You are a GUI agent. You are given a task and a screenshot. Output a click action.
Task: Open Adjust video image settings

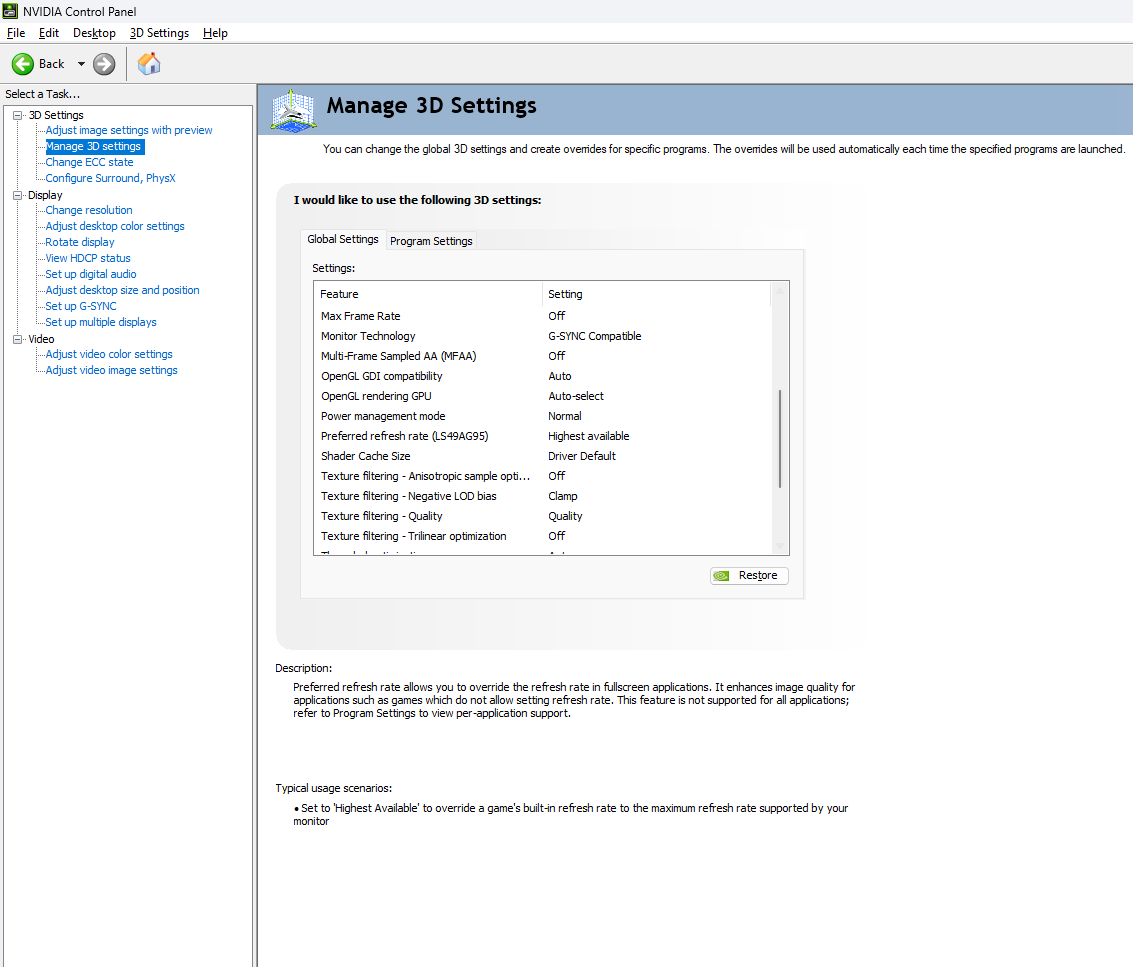coord(111,370)
